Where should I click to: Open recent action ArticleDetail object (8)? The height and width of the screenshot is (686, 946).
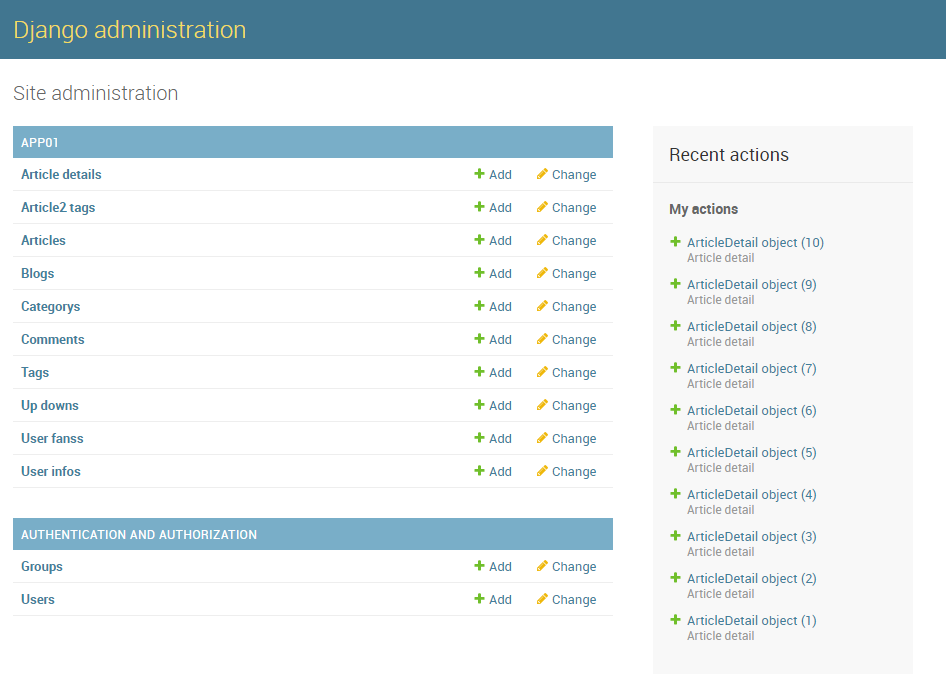(752, 326)
